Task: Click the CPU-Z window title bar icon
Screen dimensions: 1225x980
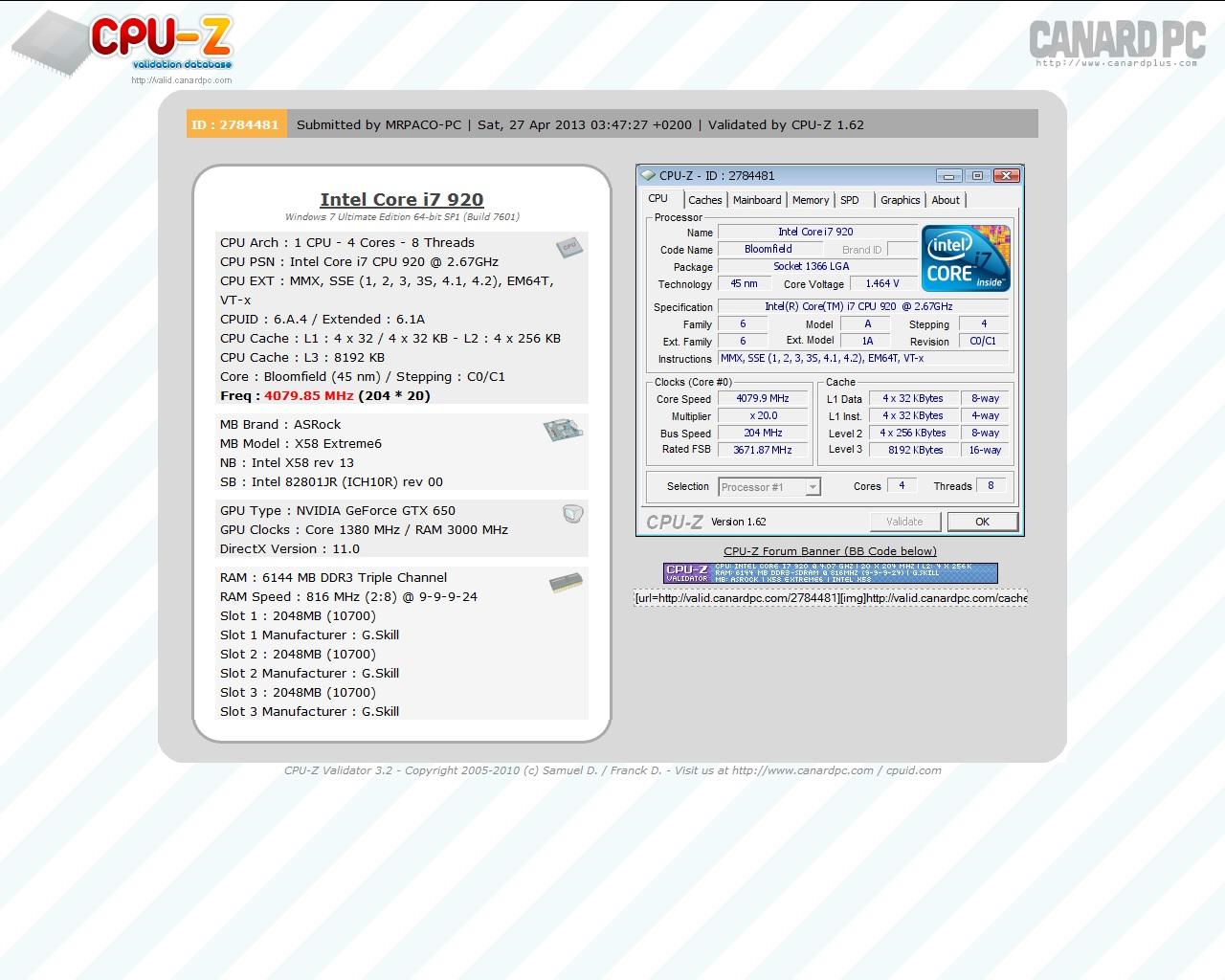Action: 648,175
